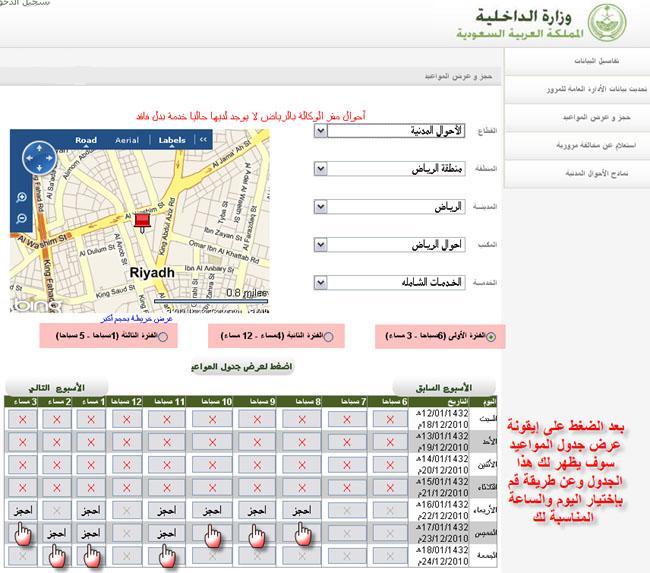
Task: Click the X in Sunday's 7 AM slot
Action: coord(347,442)
